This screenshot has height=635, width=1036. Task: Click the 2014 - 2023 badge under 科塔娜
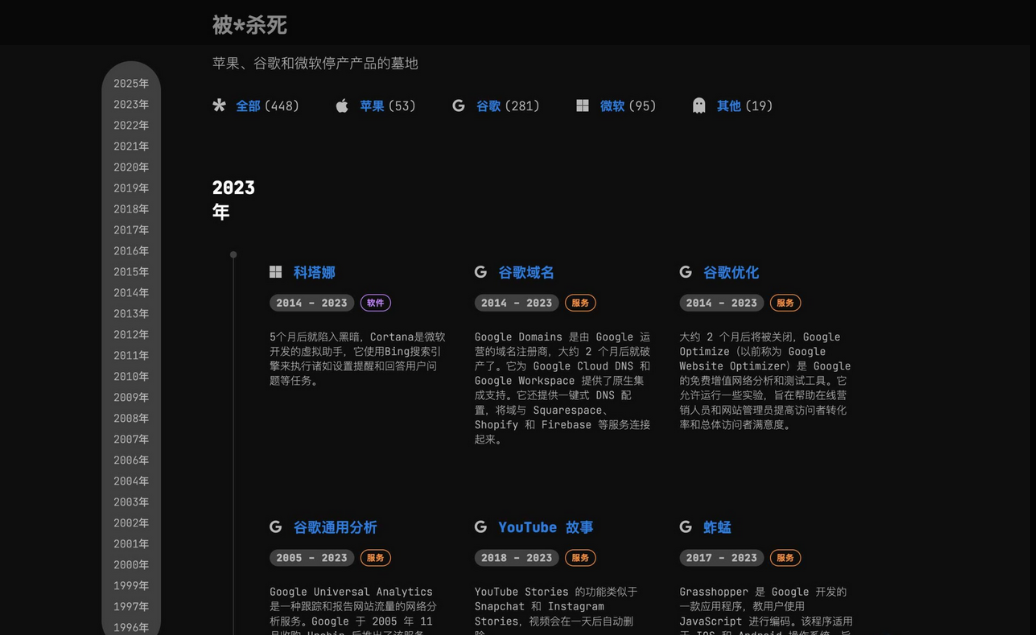tap(312, 303)
